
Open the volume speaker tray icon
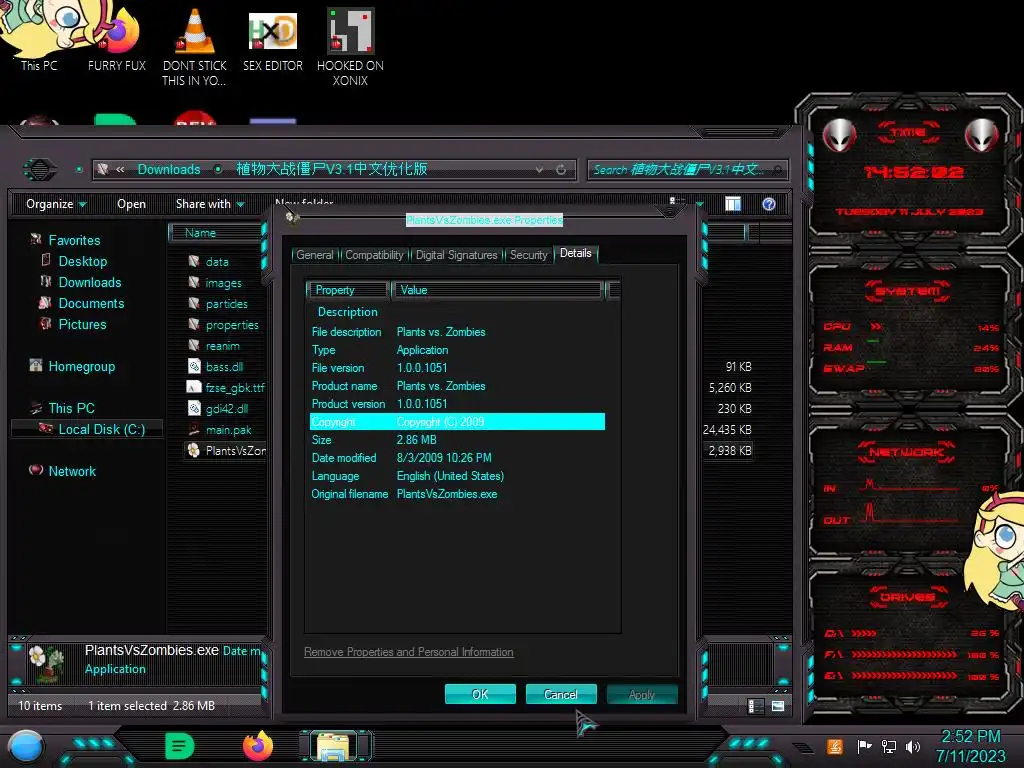click(x=913, y=746)
